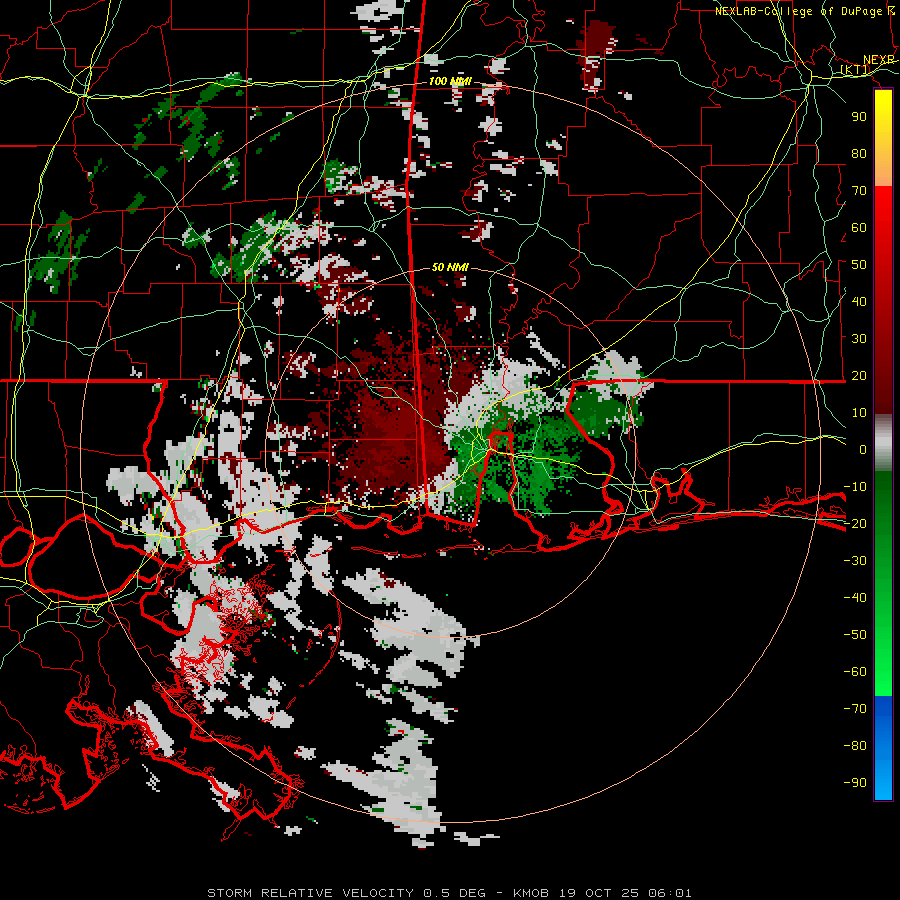Click the 90 value on the velocity scale
The image size is (900, 900).
point(859,117)
